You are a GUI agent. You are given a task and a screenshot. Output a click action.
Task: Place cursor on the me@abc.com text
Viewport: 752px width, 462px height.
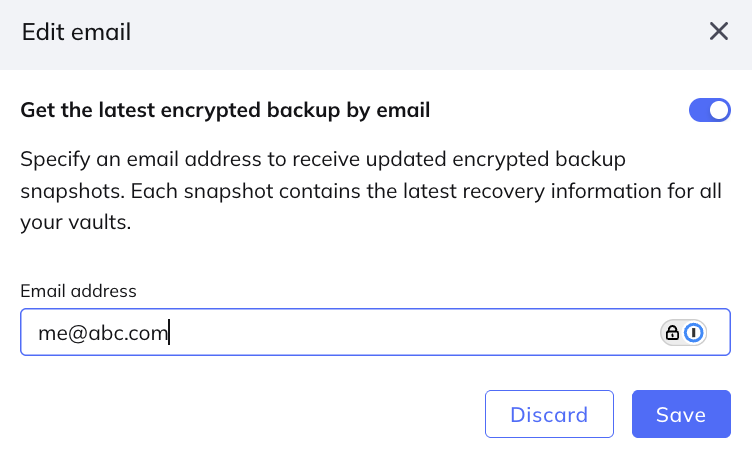102,333
